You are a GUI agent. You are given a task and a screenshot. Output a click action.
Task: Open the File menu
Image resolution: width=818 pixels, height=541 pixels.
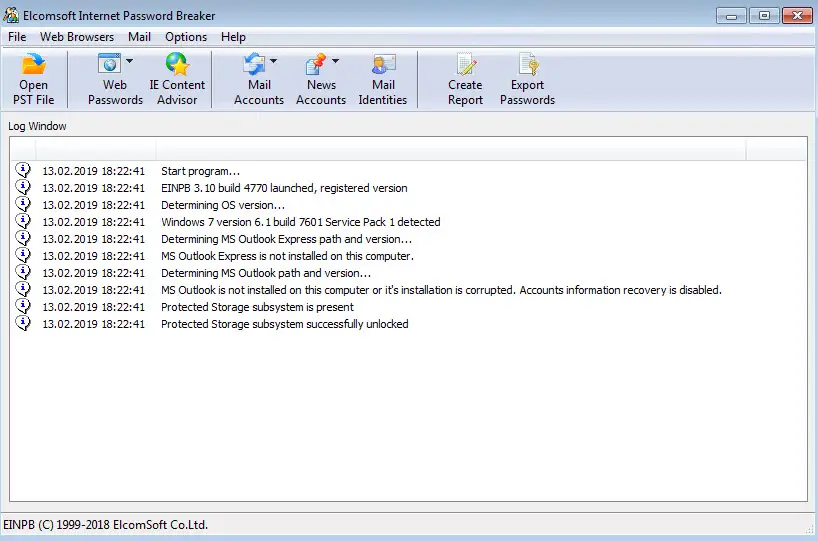click(x=17, y=37)
